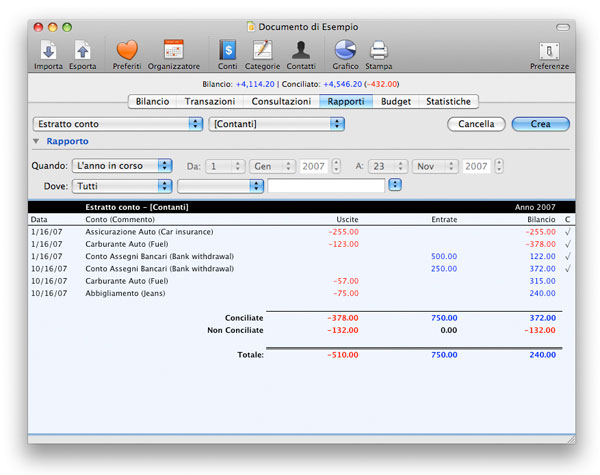The image size is (600, 475).
Task: Collapse the Rapporto disclosure triangle
Action: point(37,142)
